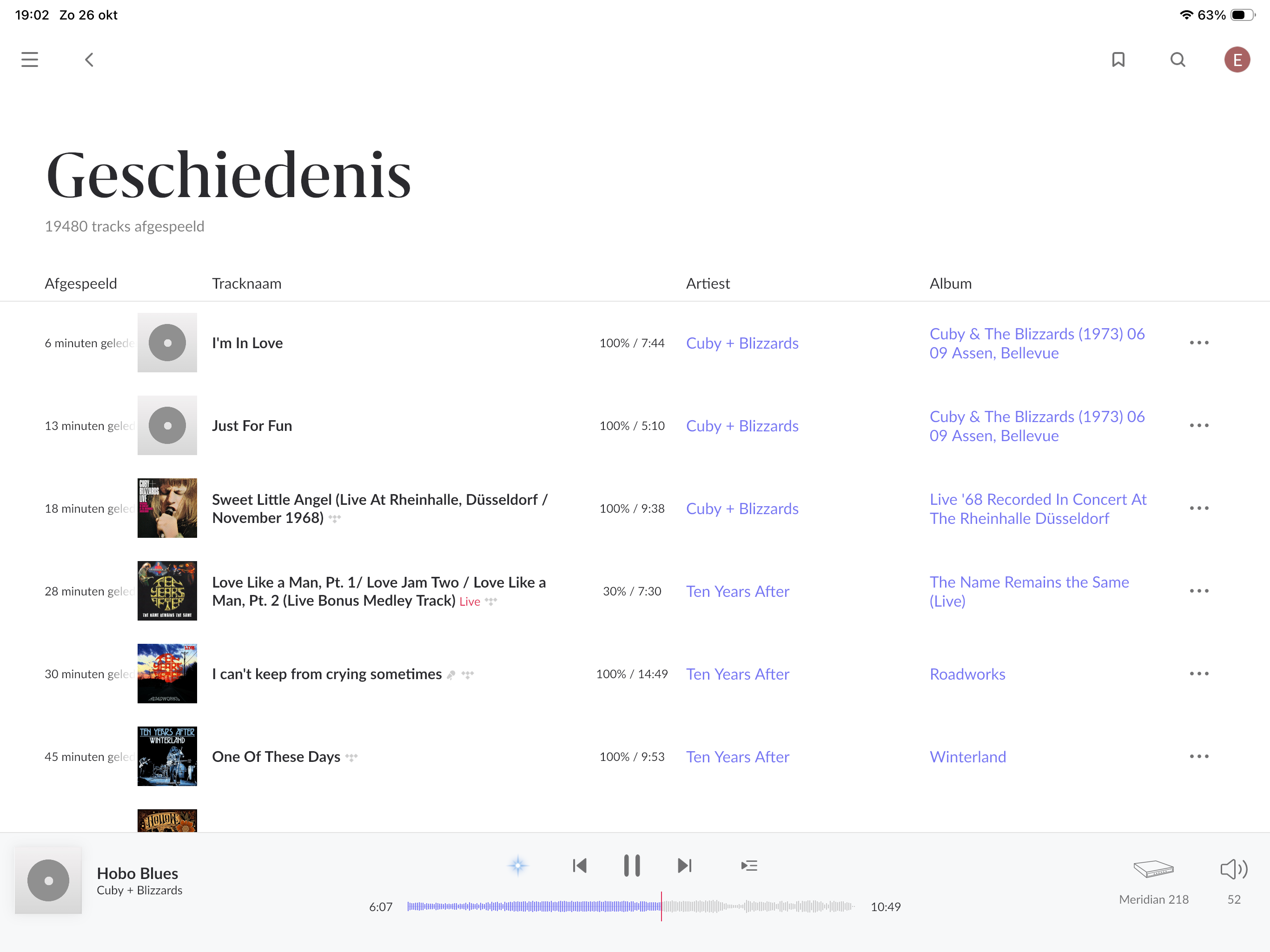
Task: Sort by the Artiest column header
Action: pos(708,284)
